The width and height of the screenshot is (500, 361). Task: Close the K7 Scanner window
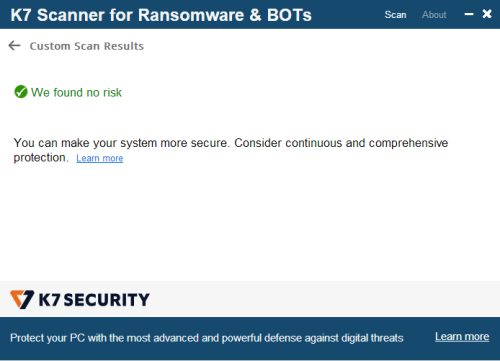coord(487,14)
